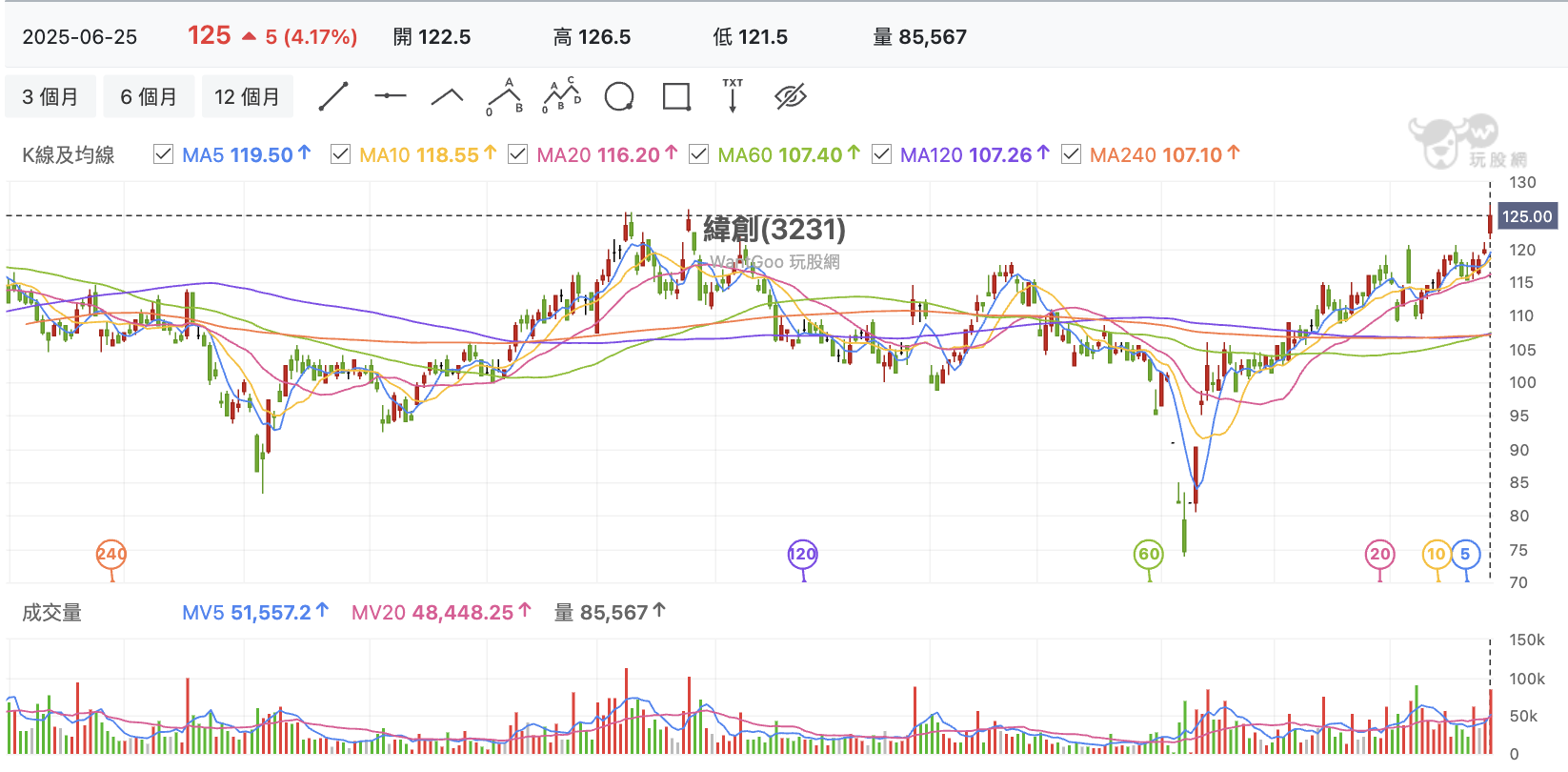Switch chart range to 6 個月
This screenshot has height=772, width=1568.
pos(149,96)
